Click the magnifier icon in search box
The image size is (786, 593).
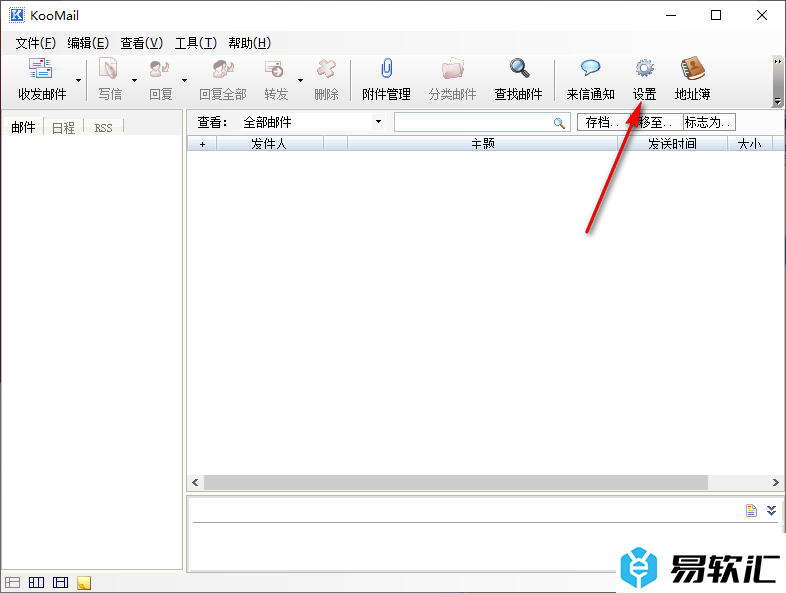pyautogui.click(x=559, y=123)
